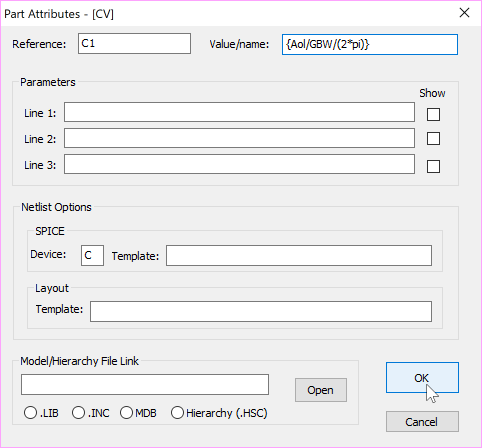Toggle Show checkbox for Line 2

coord(433,138)
